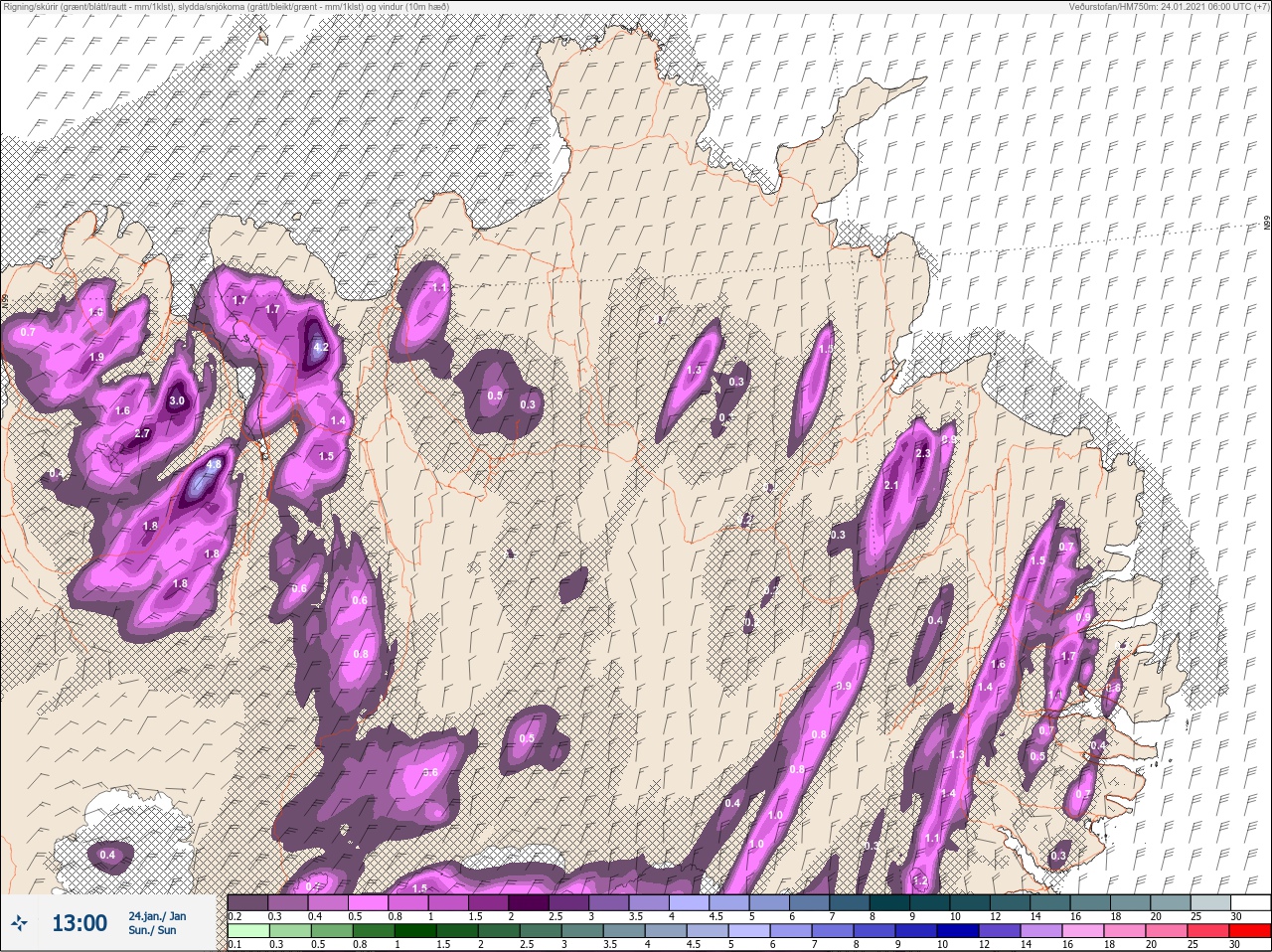The width and height of the screenshot is (1272, 952).
Task: Pick the bright pink 0.5–0.8 snow legend swatch
Action: [369, 902]
